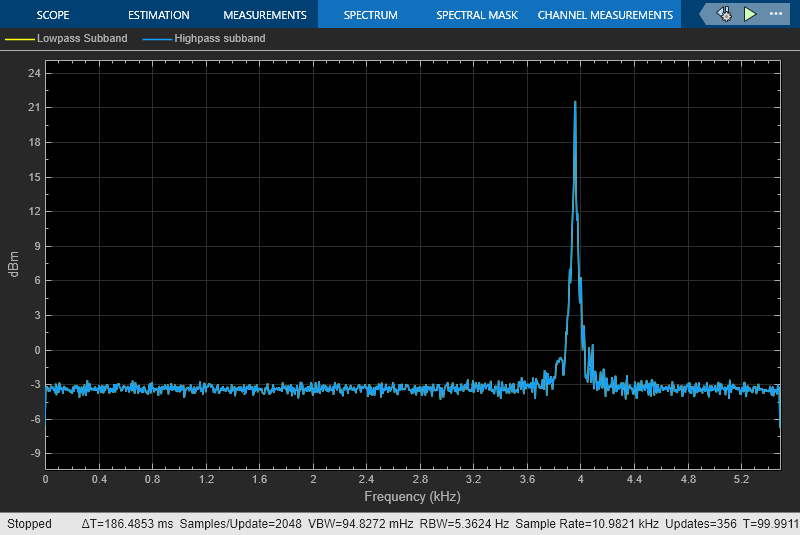This screenshot has height=535, width=800.
Task: Open the step-back settings gear icon
Action: pyautogui.click(x=724, y=14)
